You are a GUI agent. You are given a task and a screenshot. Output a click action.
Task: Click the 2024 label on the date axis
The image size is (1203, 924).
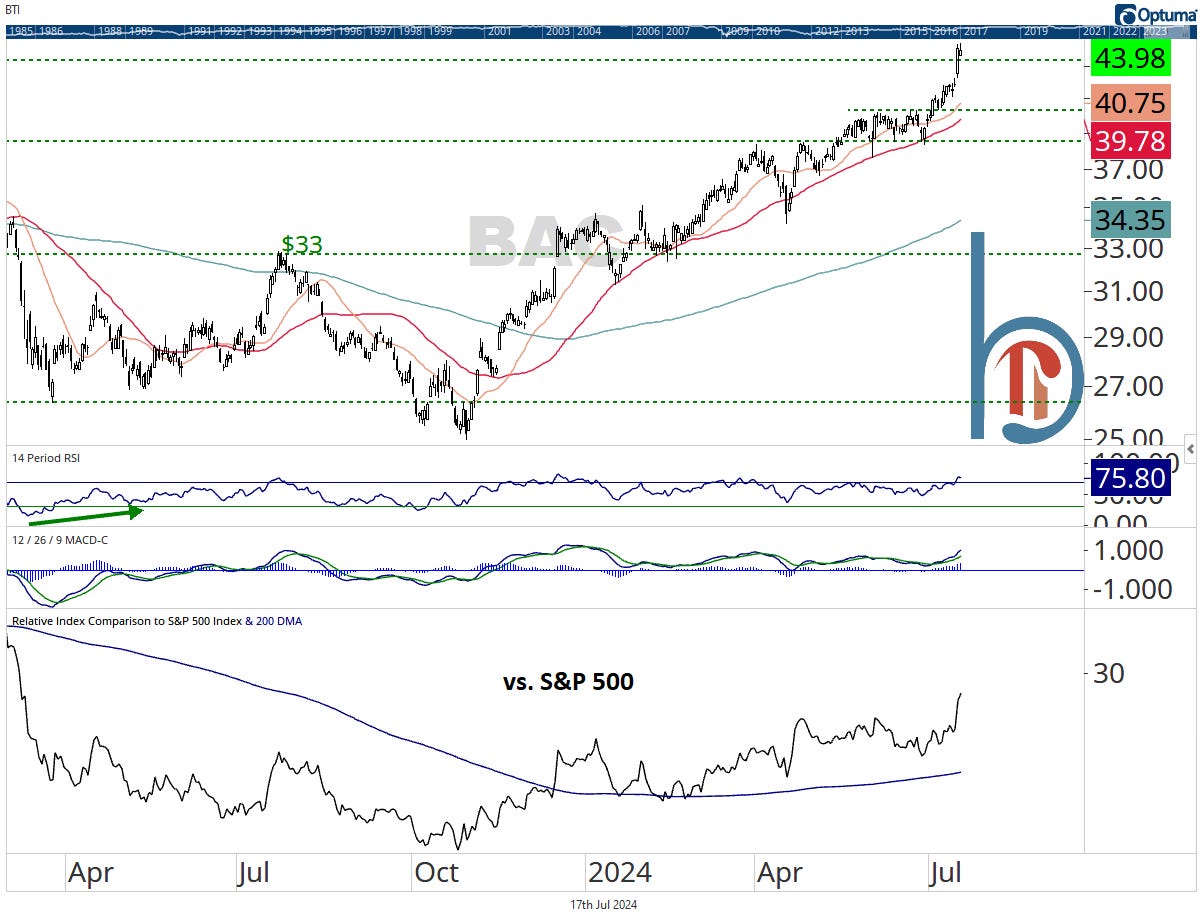pyautogui.click(x=620, y=872)
